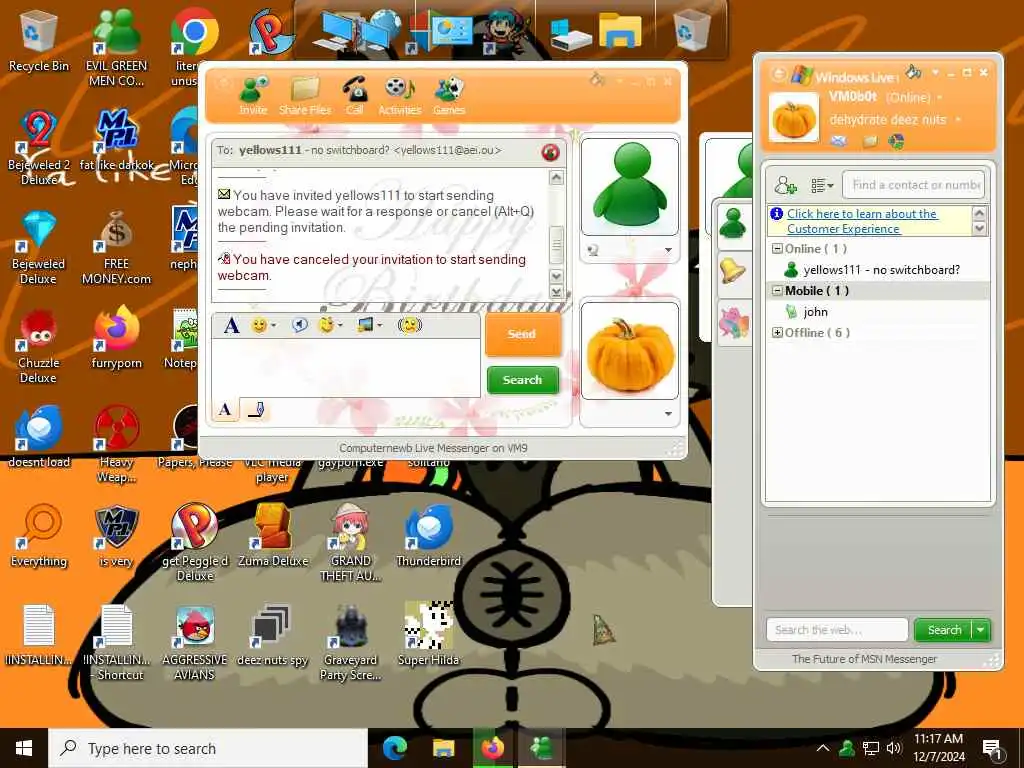Click the conversation scrollbar up arrow
Viewport: 1024px width, 768px height.
(556, 178)
